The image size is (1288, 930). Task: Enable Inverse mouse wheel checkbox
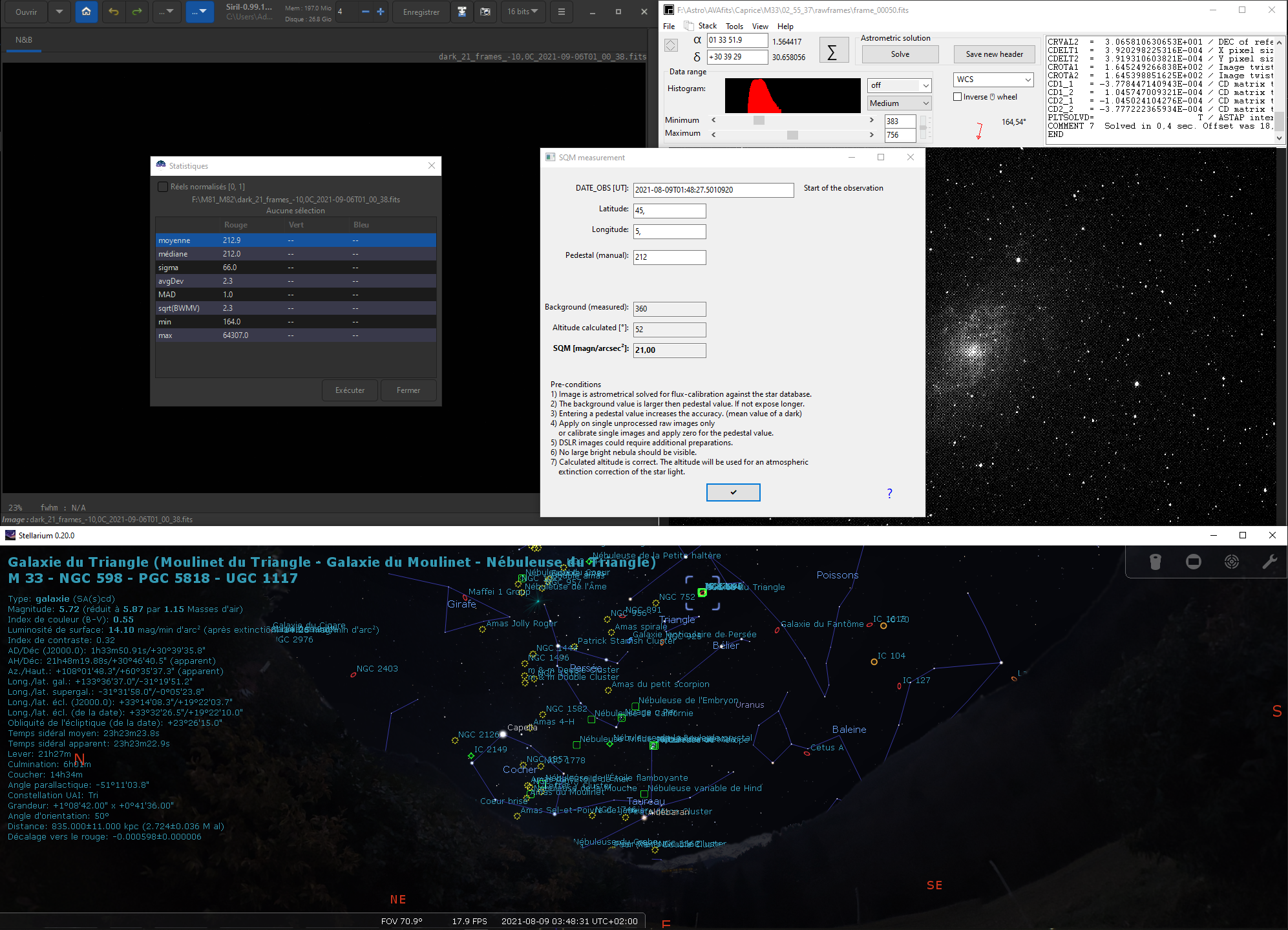pyautogui.click(x=958, y=97)
